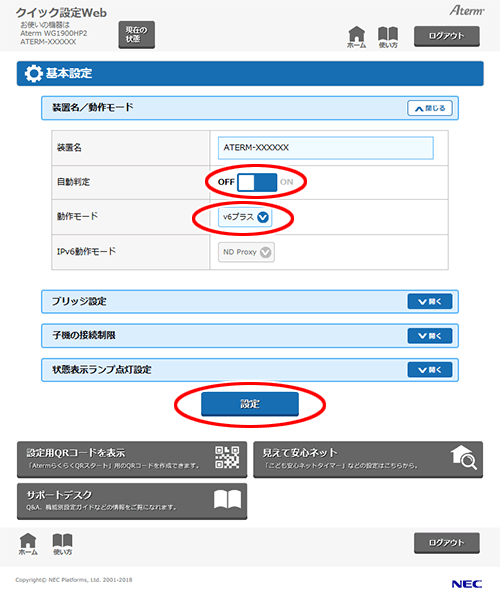Click the 現在の状態 button
The width and height of the screenshot is (500, 600).
tap(137, 35)
